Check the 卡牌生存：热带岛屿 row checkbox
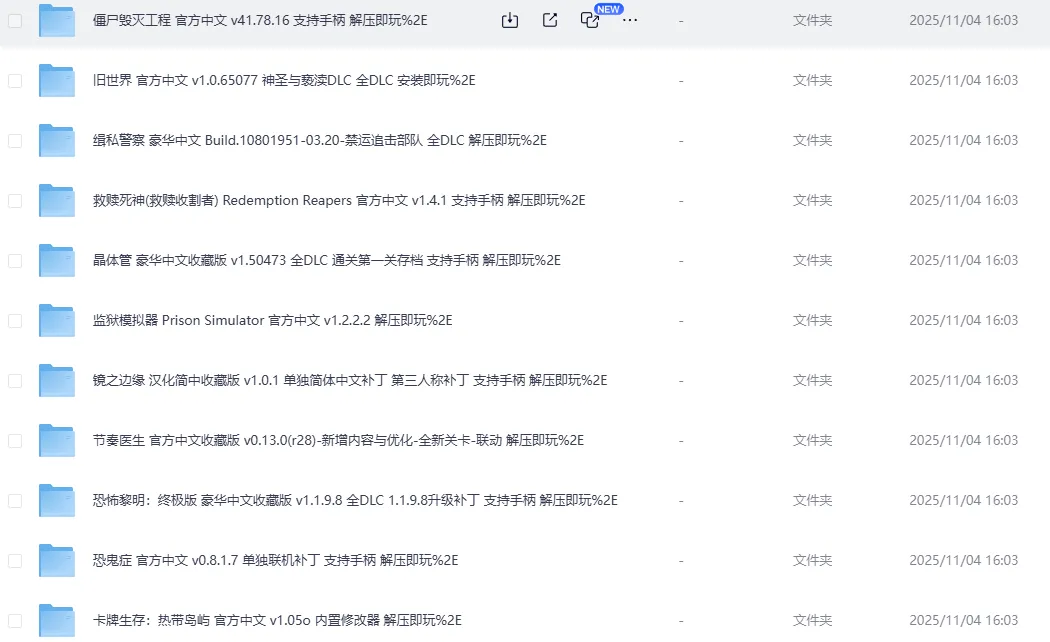This screenshot has height=642, width=1050. coord(15,621)
